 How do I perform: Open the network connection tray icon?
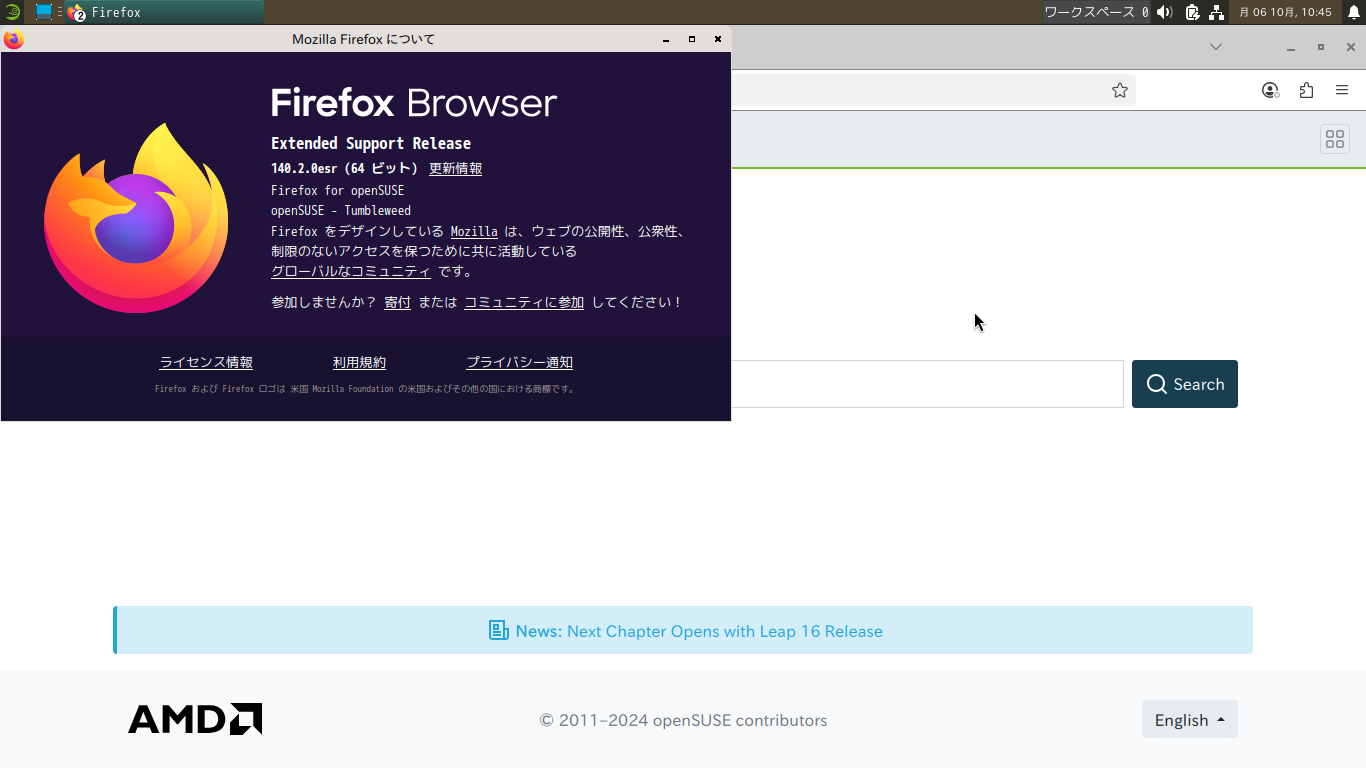tap(1216, 12)
